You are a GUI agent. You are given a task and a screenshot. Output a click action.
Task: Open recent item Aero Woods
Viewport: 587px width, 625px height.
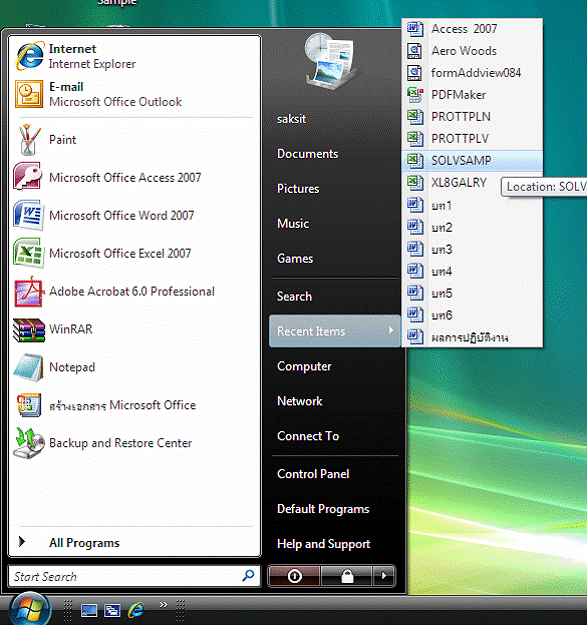point(472,51)
